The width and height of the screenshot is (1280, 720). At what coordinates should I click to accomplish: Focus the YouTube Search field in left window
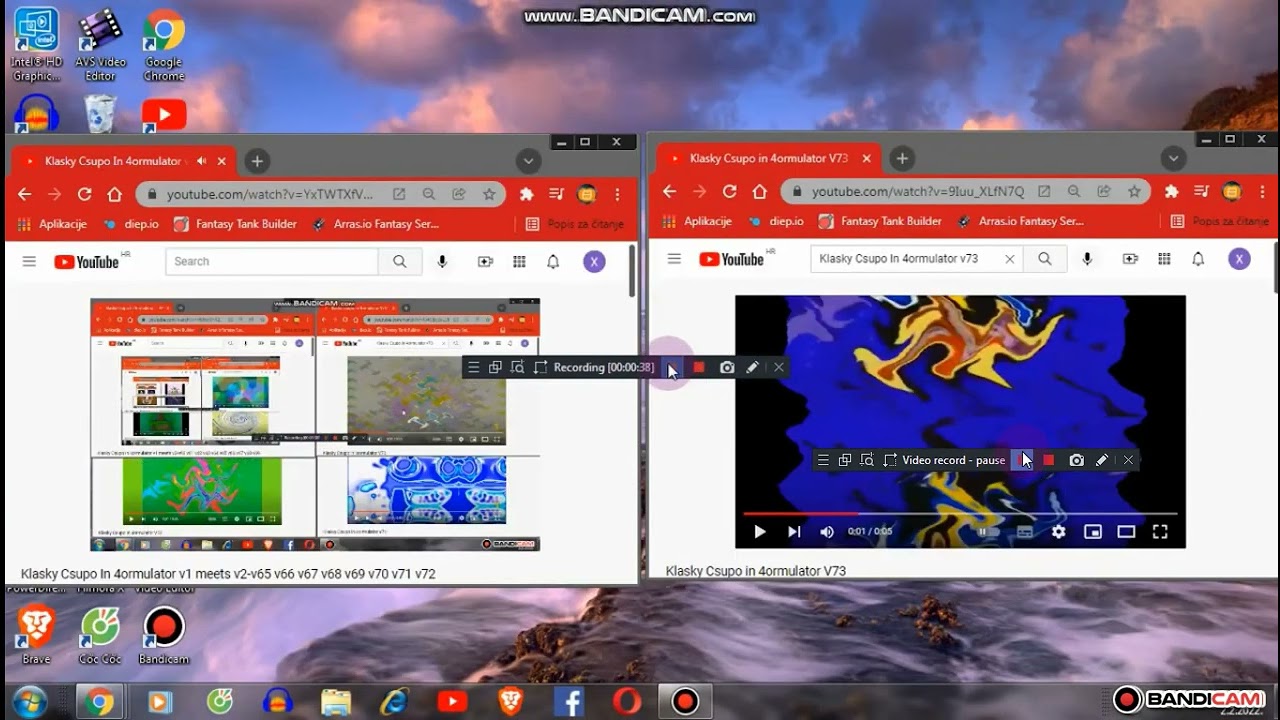click(x=272, y=261)
